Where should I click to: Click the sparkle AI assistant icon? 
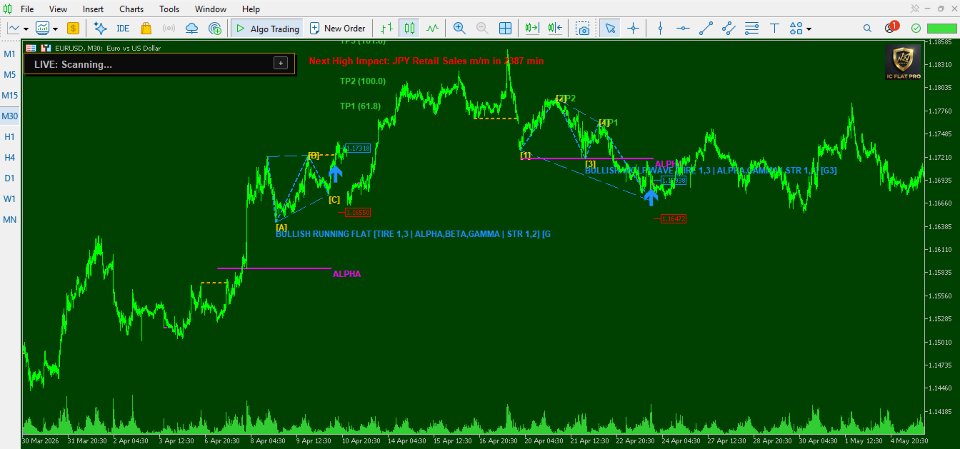(100, 28)
